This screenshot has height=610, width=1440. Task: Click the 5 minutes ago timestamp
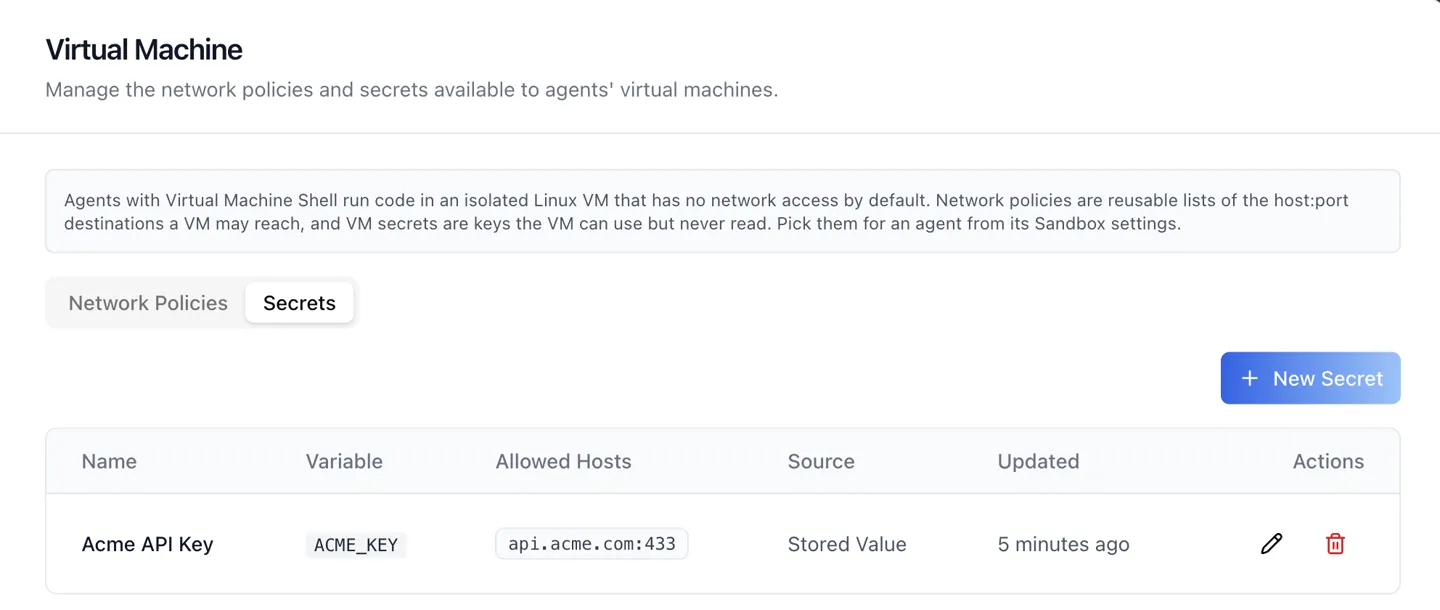coord(1063,544)
